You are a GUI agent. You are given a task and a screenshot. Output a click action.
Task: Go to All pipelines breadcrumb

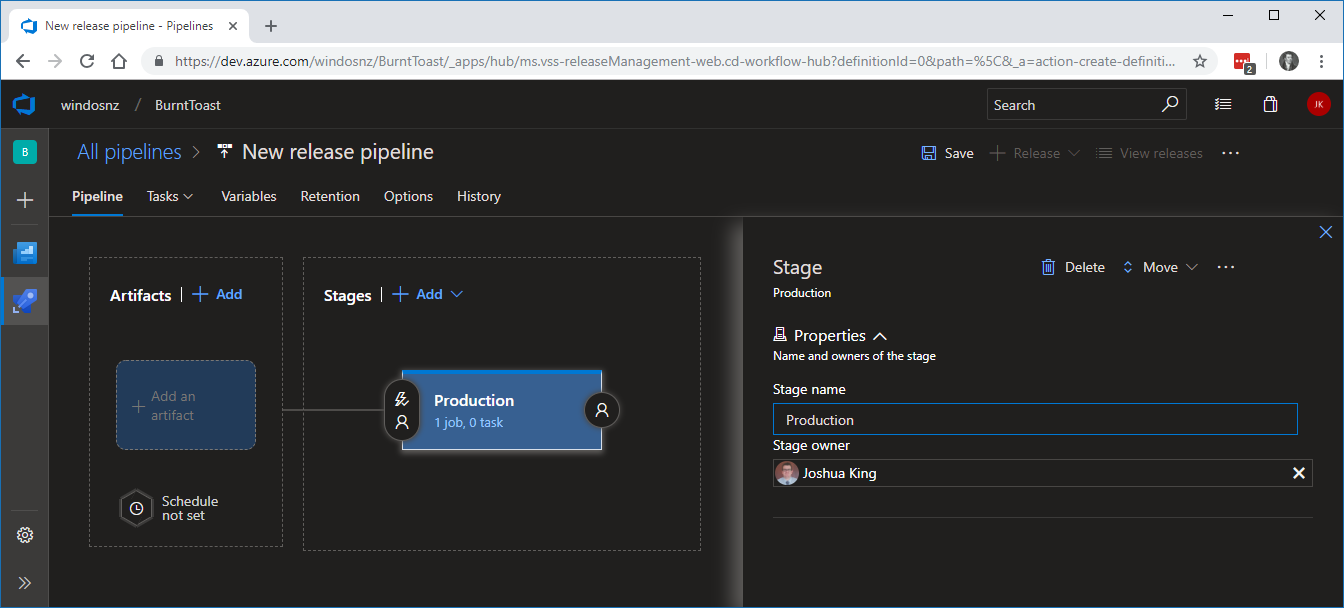coord(130,152)
